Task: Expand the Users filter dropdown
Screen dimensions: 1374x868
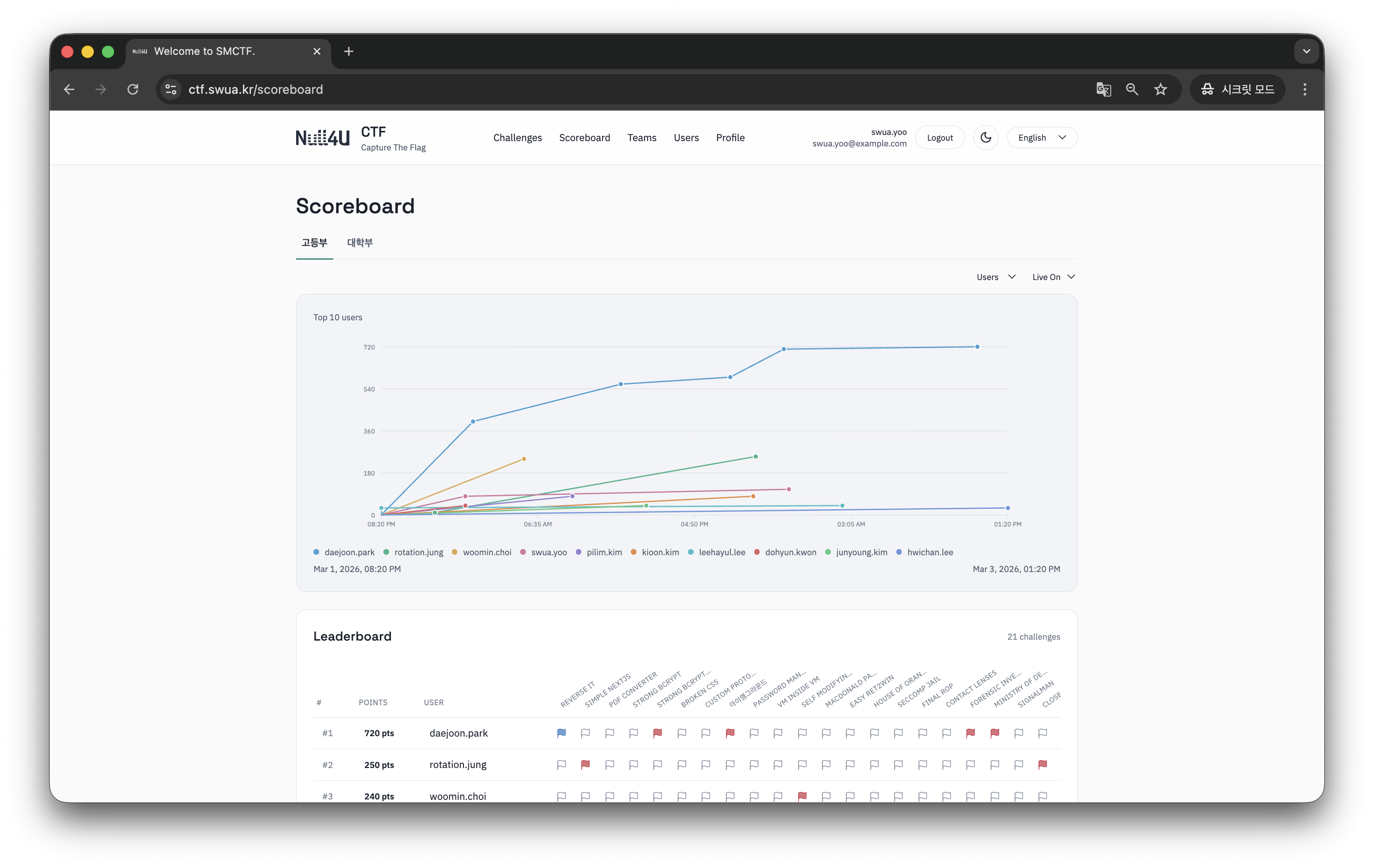Action: click(x=995, y=277)
